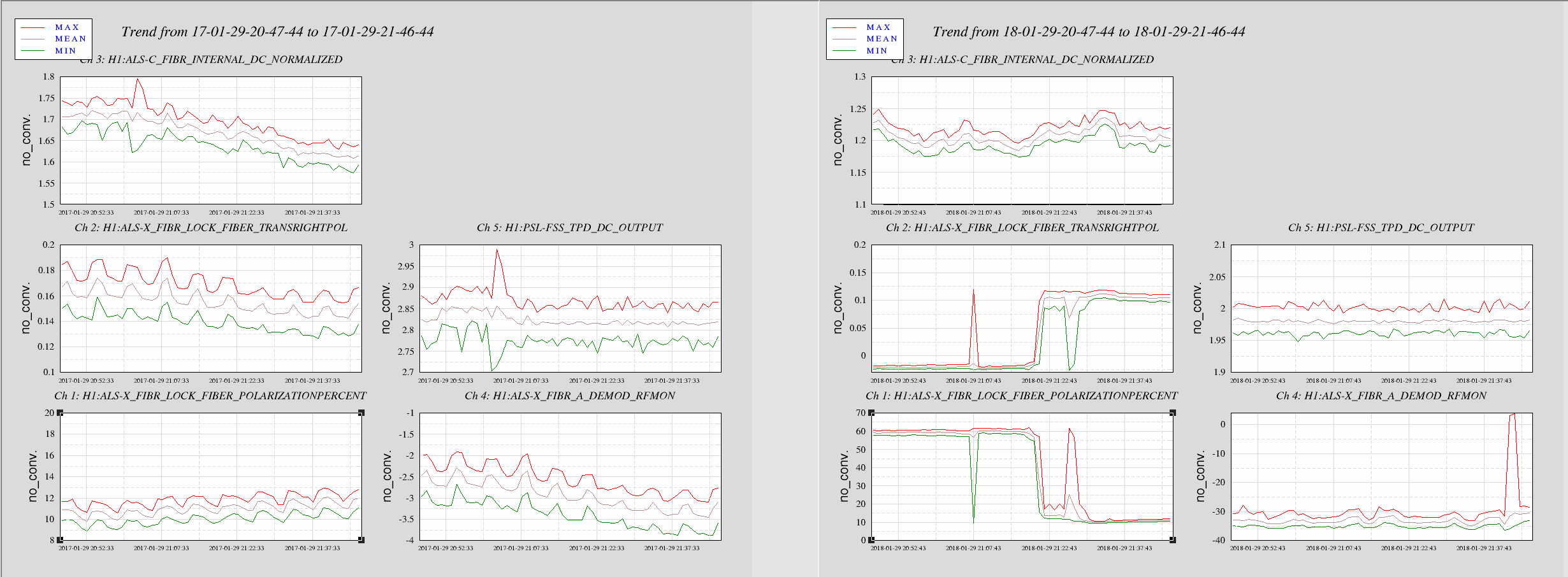
Task: Click the 2017 Ch 5 PSL-FSS_TPD_DC_OUTPUT plot title
Action: (569, 227)
